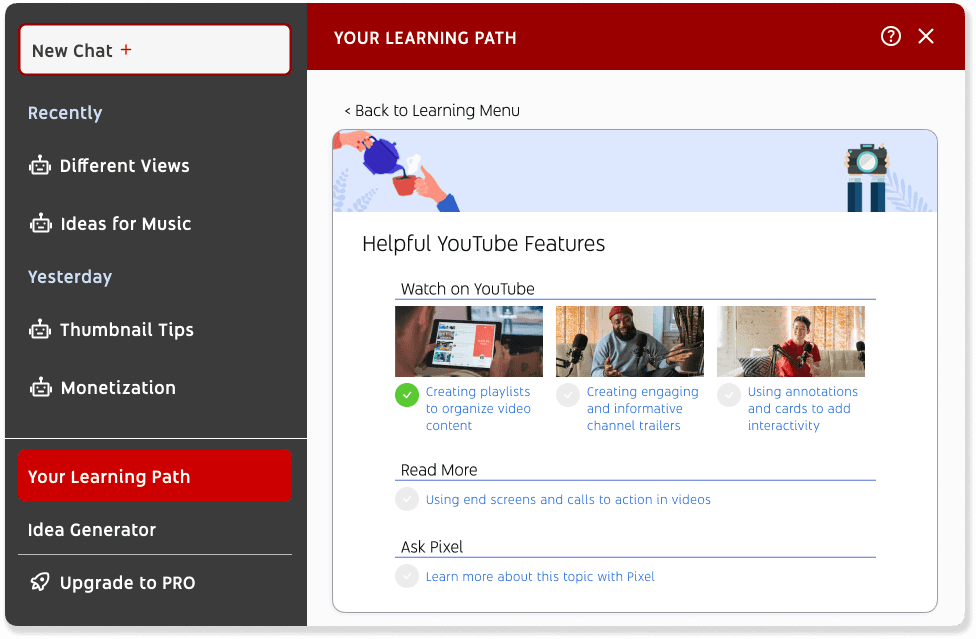Check off the end screens article

pyautogui.click(x=407, y=499)
